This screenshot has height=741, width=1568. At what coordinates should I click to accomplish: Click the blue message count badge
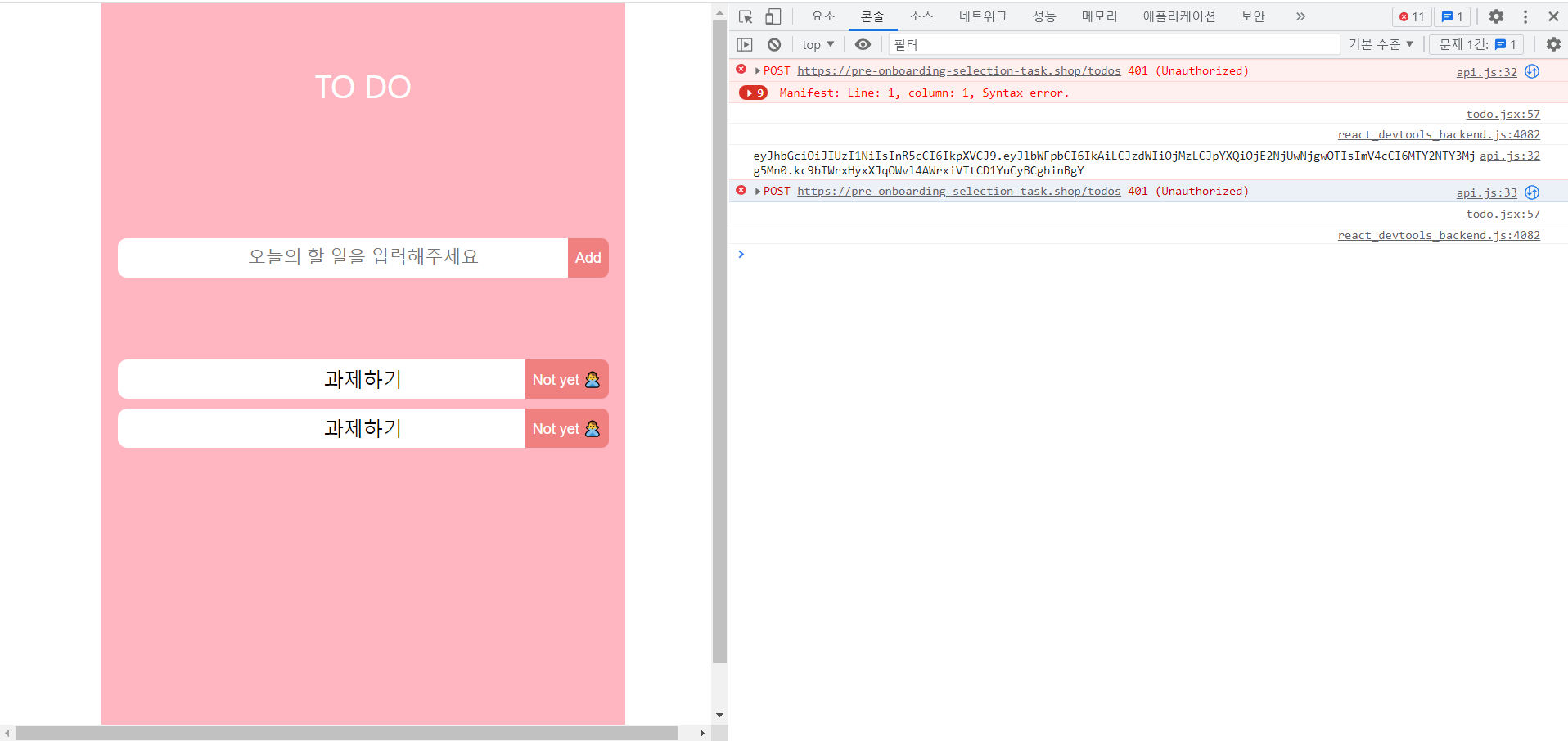[x=1453, y=16]
